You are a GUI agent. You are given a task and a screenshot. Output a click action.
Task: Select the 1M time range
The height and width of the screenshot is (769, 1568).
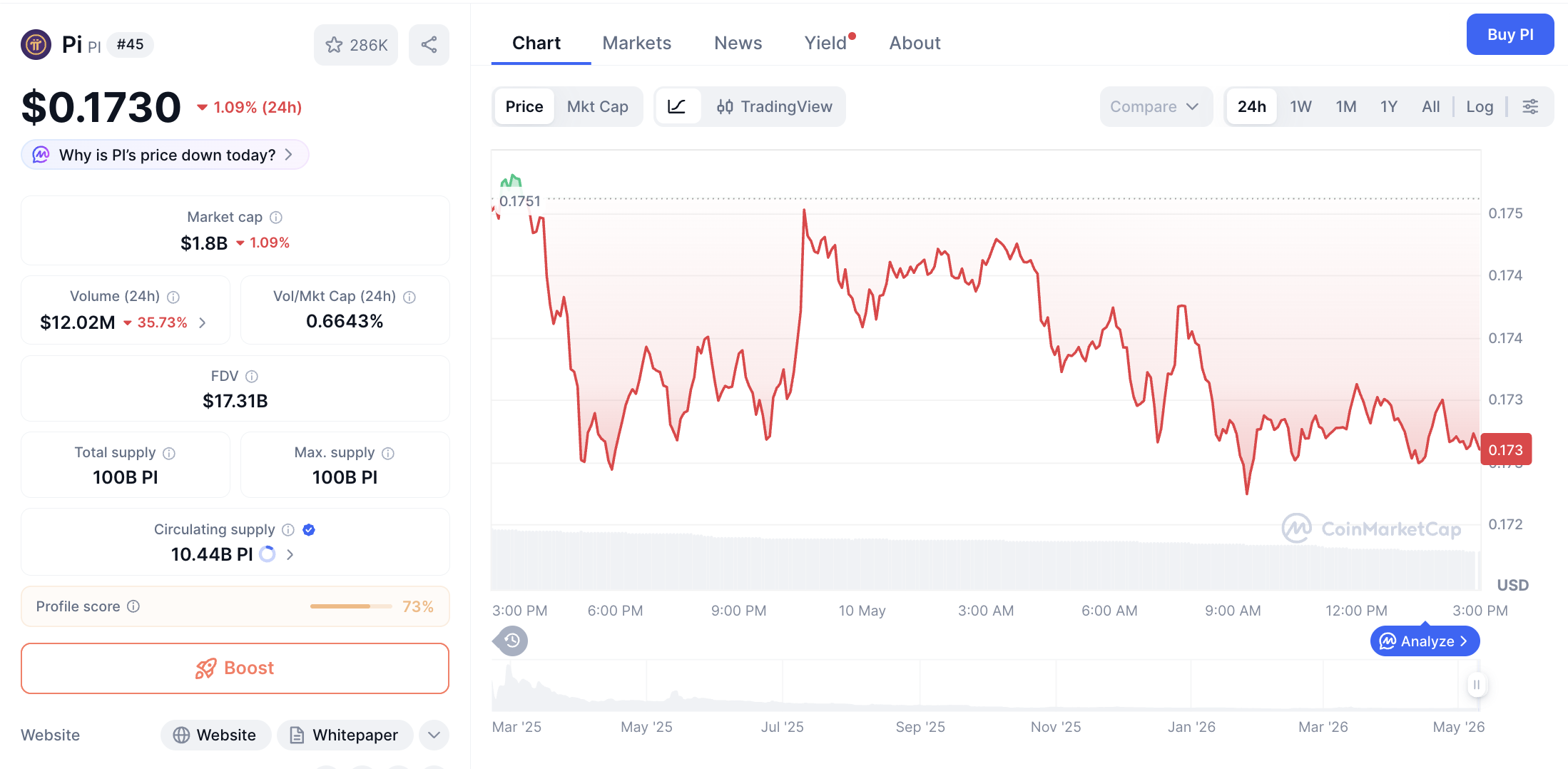[x=1346, y=107]
